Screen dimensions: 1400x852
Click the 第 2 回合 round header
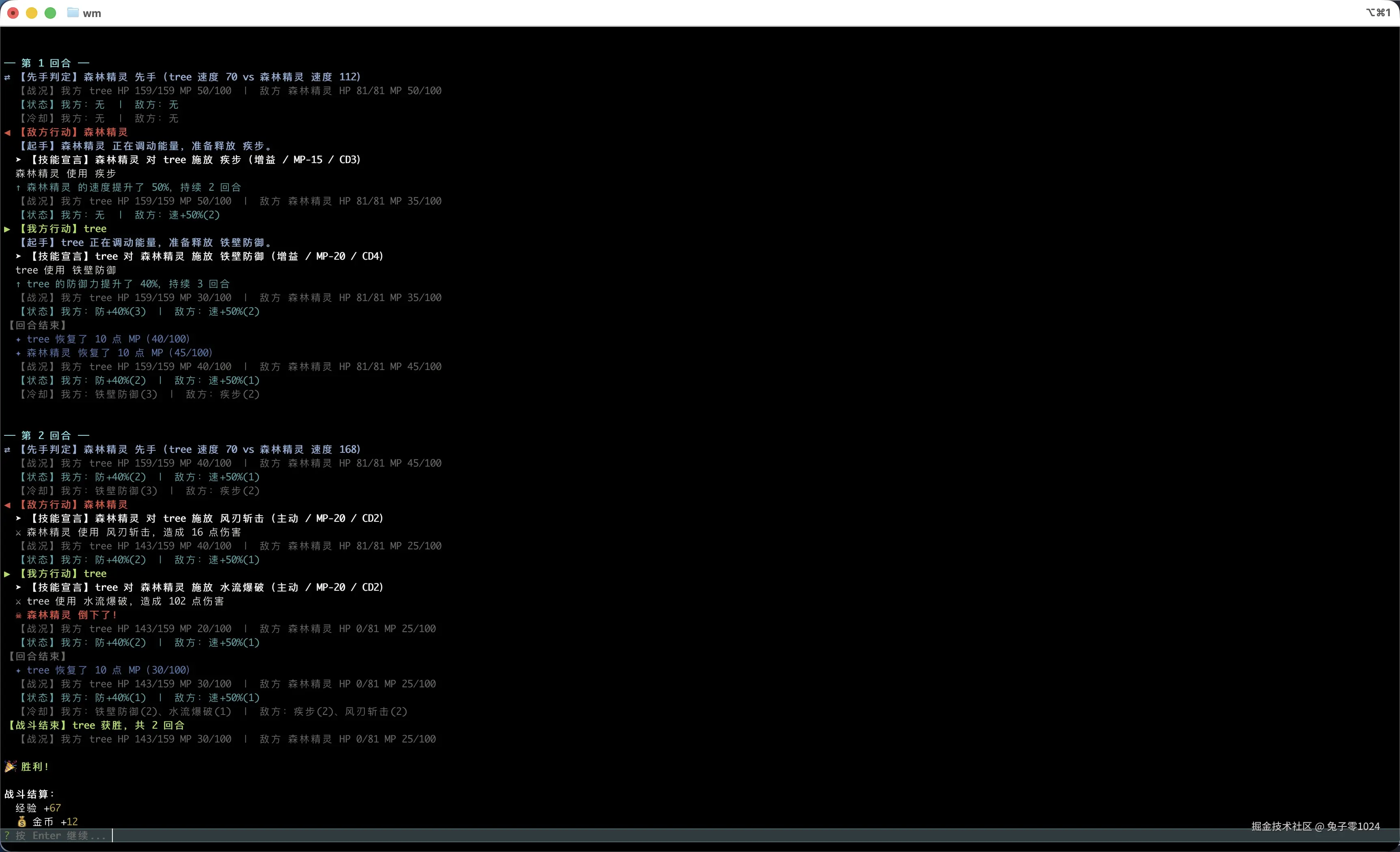[46, 435]
